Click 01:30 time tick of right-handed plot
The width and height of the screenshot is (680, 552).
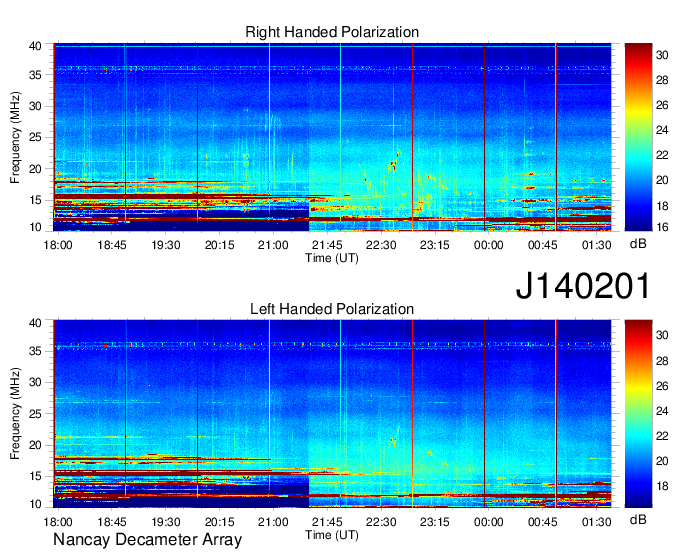[x=597, y=245]
